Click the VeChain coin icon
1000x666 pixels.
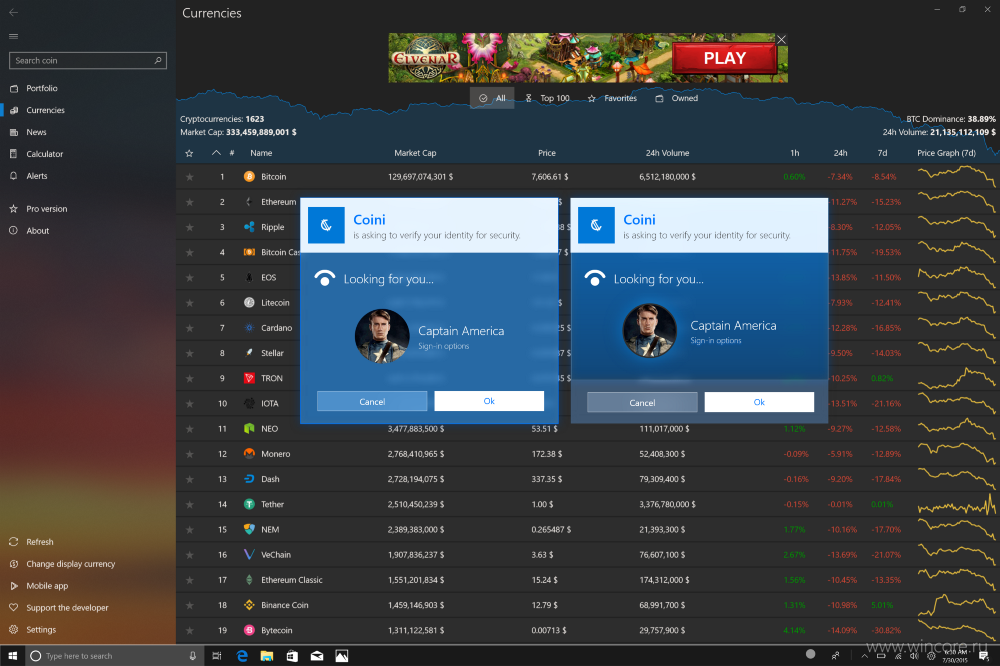pos(249,555)
